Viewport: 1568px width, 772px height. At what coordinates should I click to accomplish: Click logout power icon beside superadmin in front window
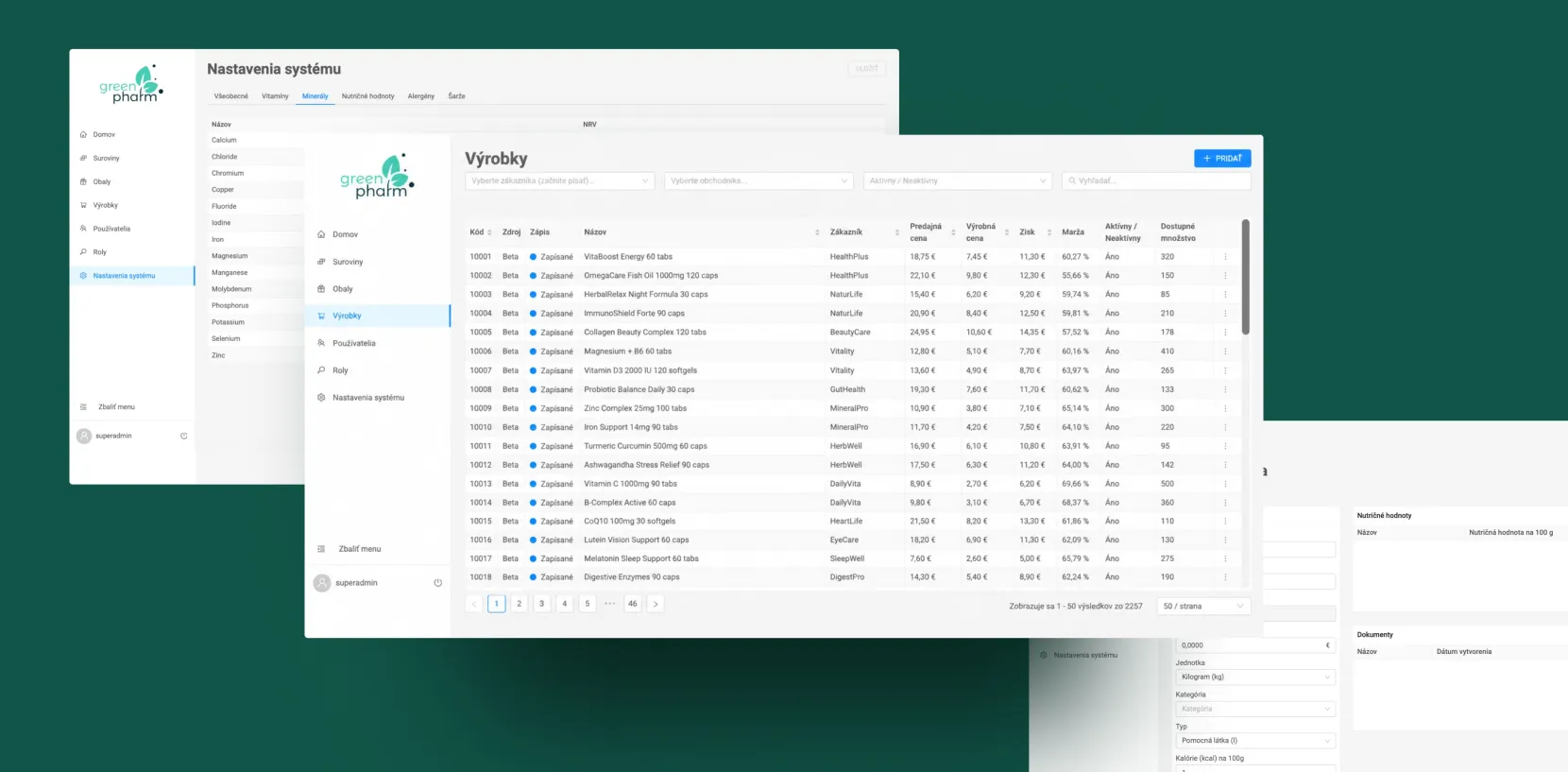437,583
